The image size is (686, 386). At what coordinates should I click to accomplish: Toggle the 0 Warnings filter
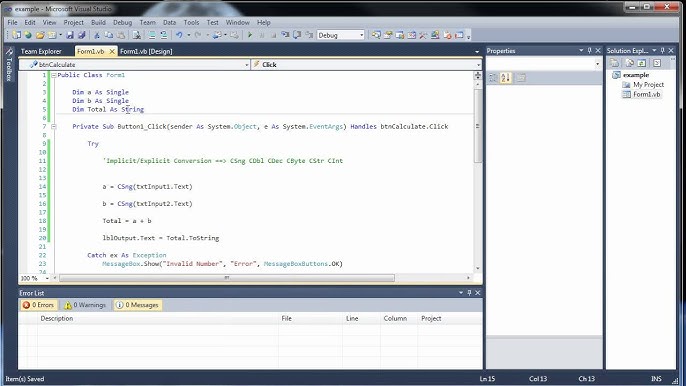point(85,305)
